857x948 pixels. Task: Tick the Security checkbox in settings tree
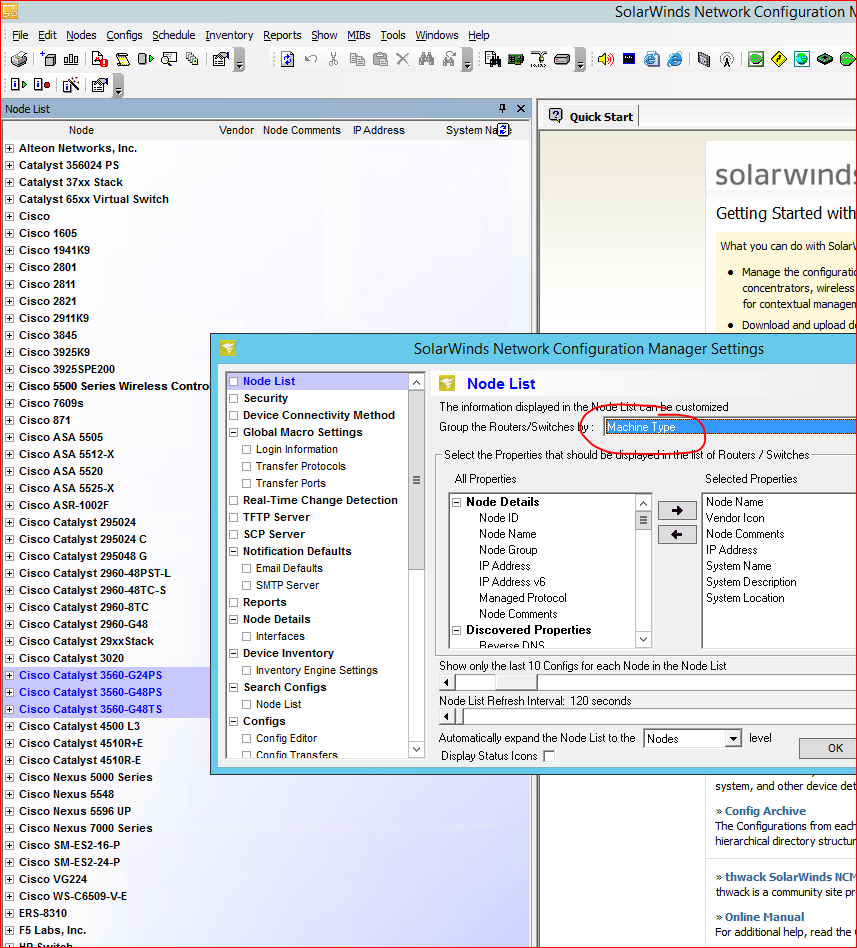(234, 398)
